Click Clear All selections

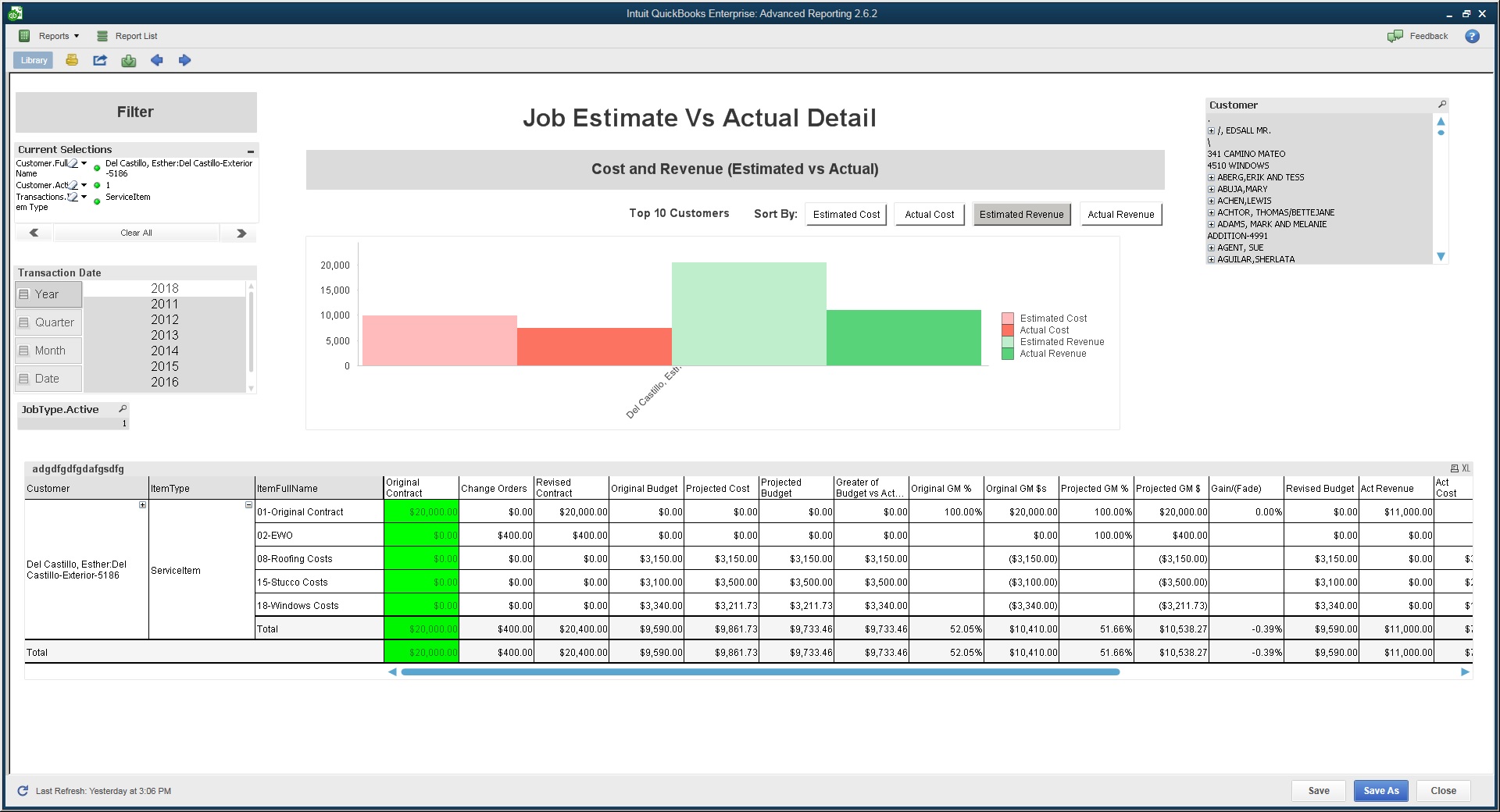tap(136, 233)
